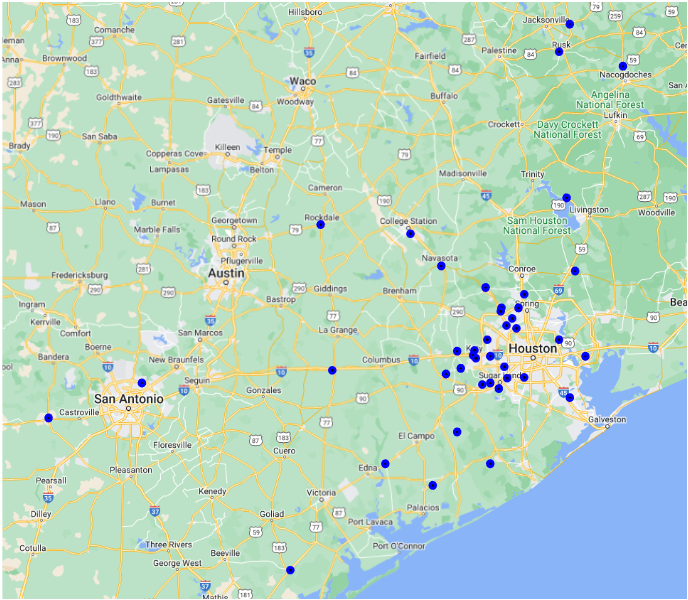Select the blue marker under the Rusk label

click(559, 52)
